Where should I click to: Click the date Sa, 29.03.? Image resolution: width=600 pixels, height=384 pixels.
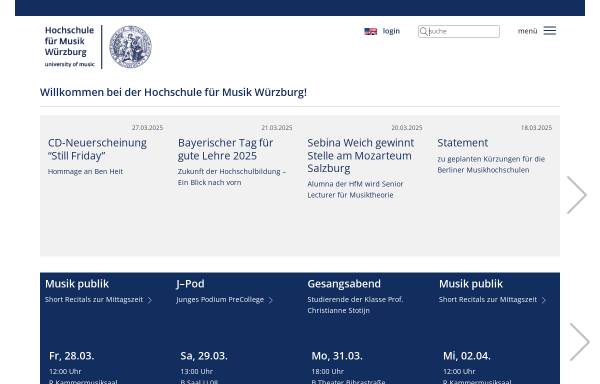pyautogui.click(x=204, y=356)
